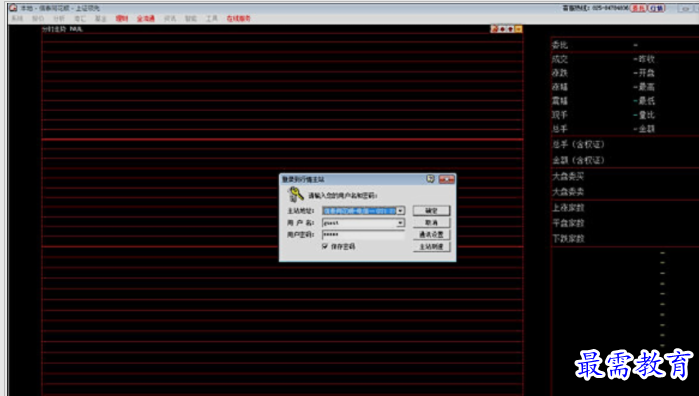Click the 主站测速 speed test button
699x396 pixels.
coord(431,247)
